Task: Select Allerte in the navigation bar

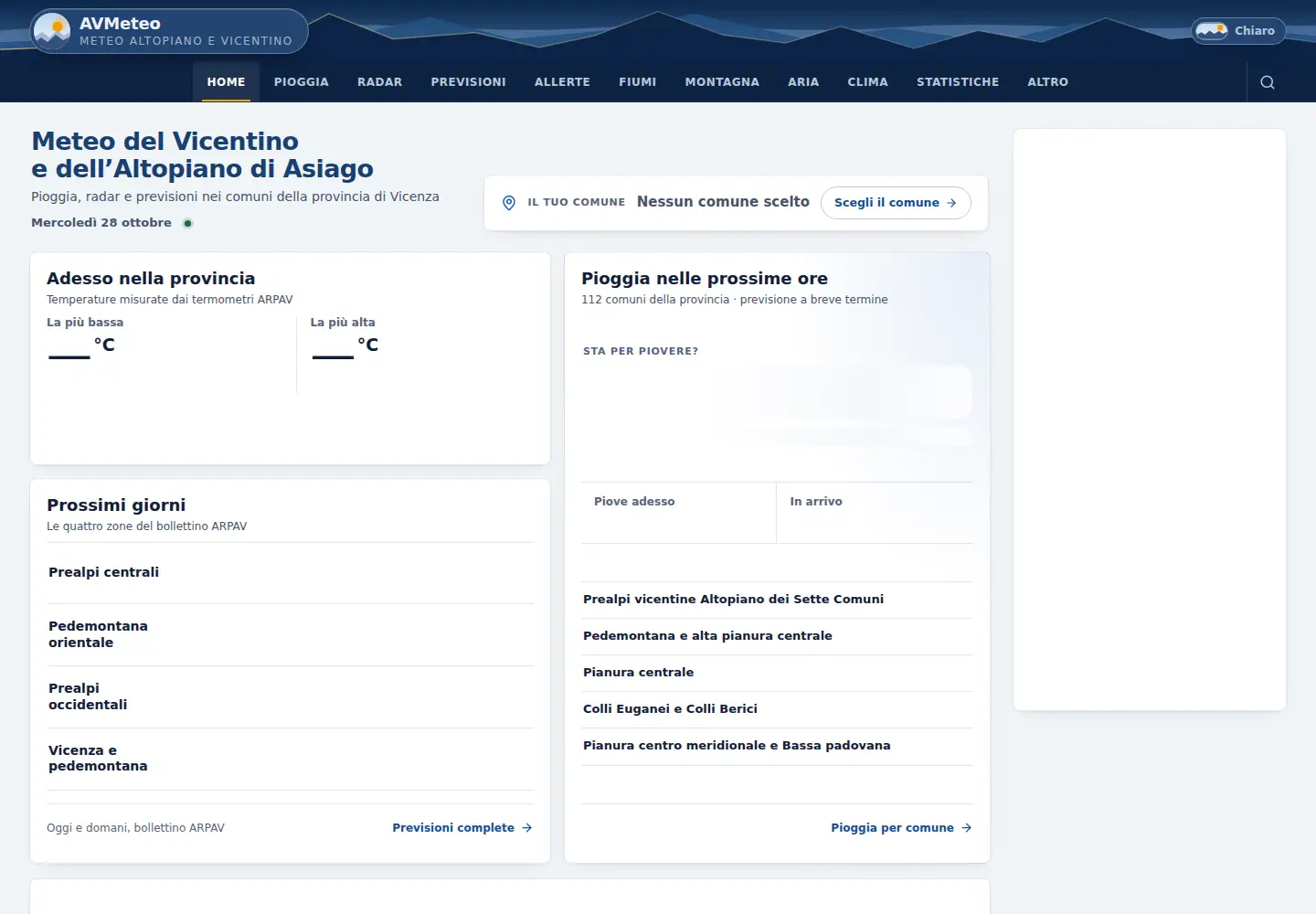Action: [x=562, y=82]
